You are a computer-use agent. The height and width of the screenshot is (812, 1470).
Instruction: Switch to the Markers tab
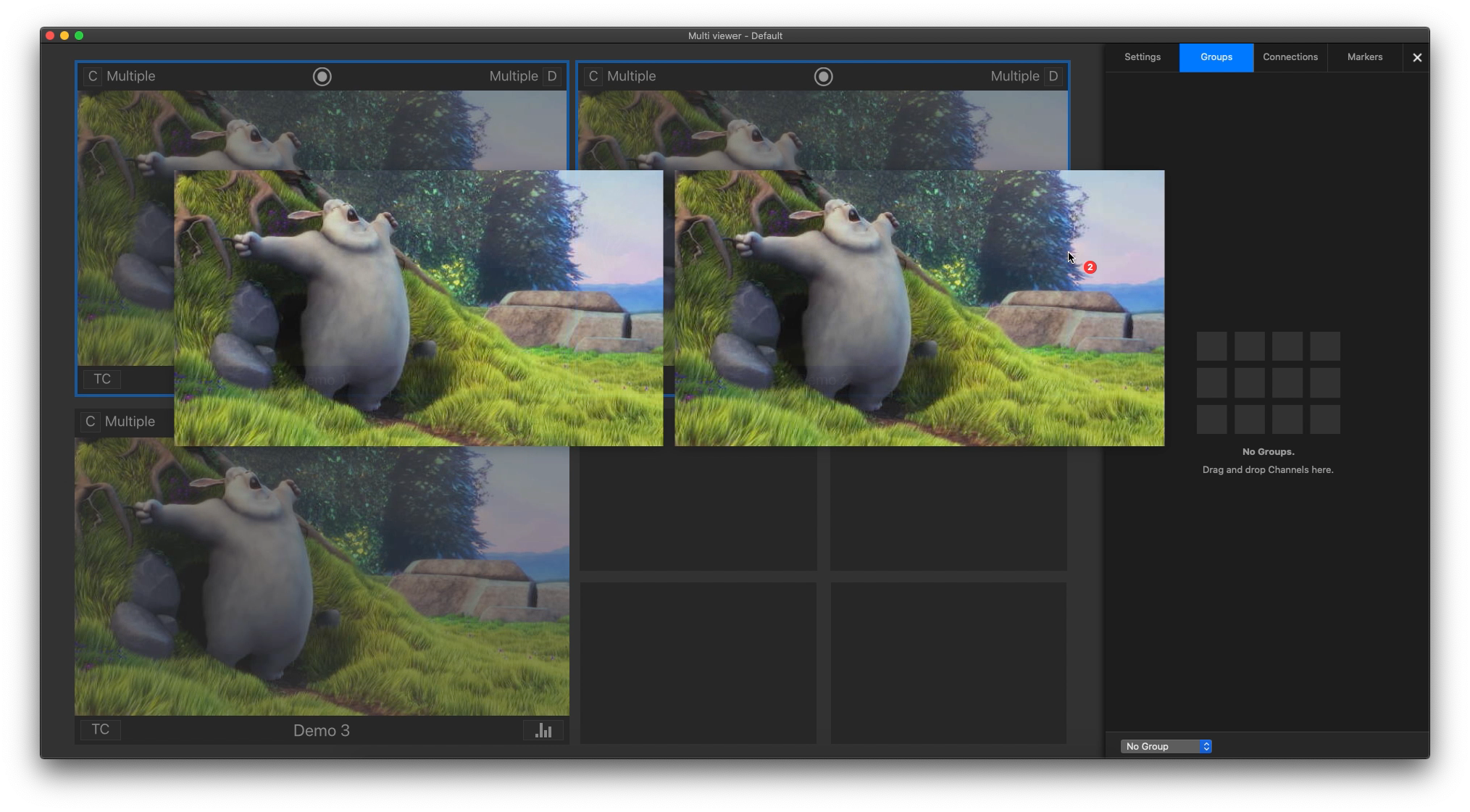point(1364,57)
